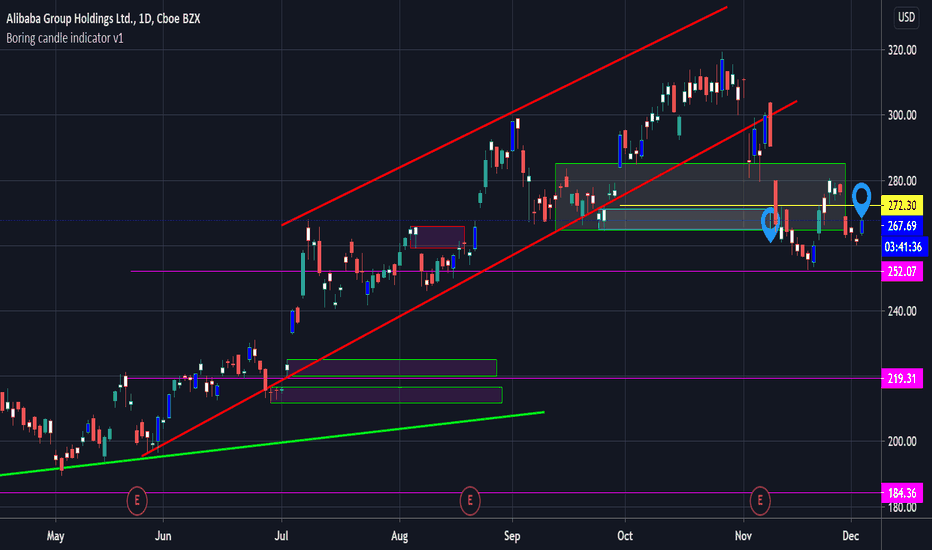Click the Nov label on time axis
The image size is (932, 550).
(743, 536)
